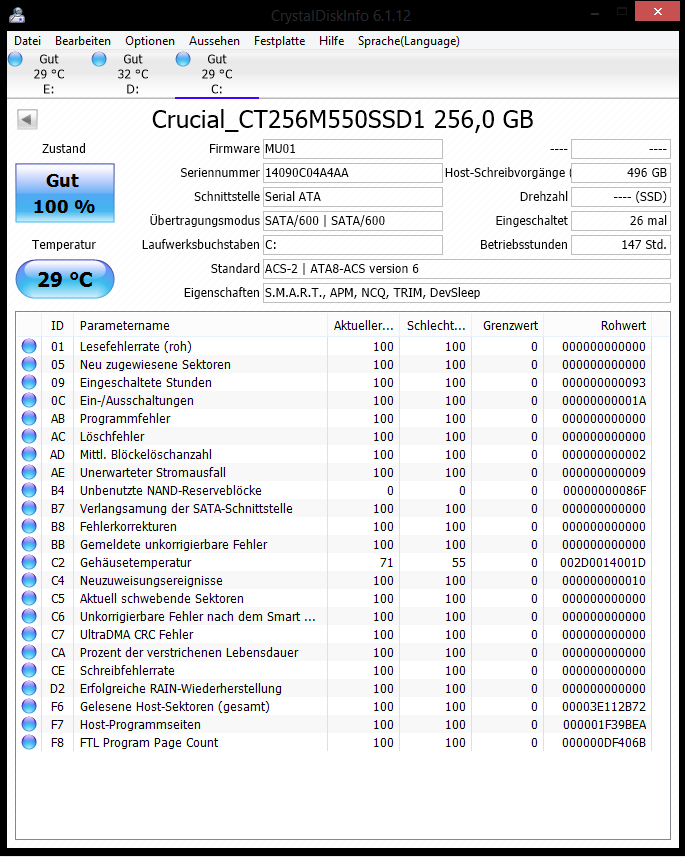
Task: Click status orb for Eingeschaltete Stunden
Action: tap(29, 382)
